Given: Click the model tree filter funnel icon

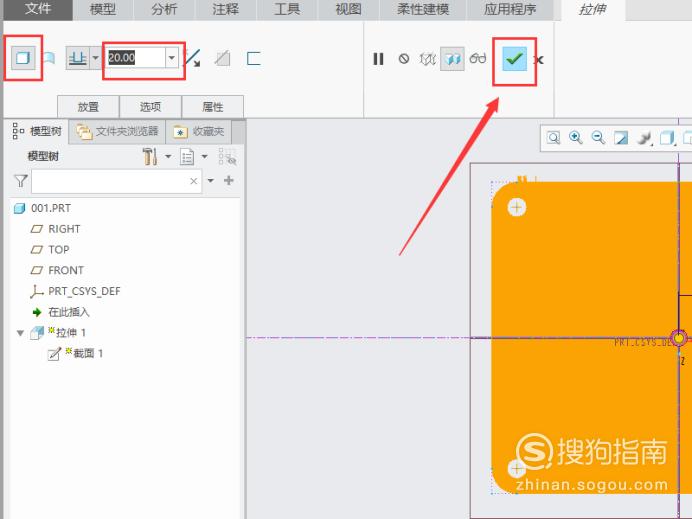Looking at the screenshot, I should [x=21, y=181].
